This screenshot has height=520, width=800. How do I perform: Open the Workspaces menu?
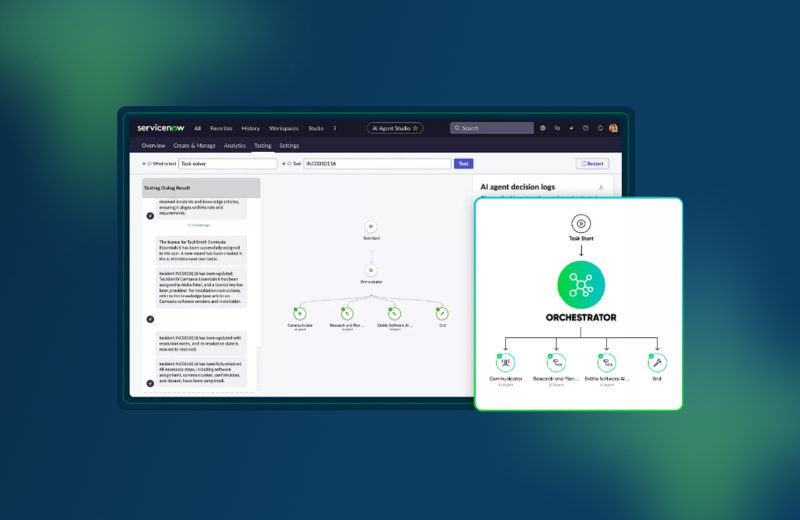pyautogui.click(x=284, y=128)
